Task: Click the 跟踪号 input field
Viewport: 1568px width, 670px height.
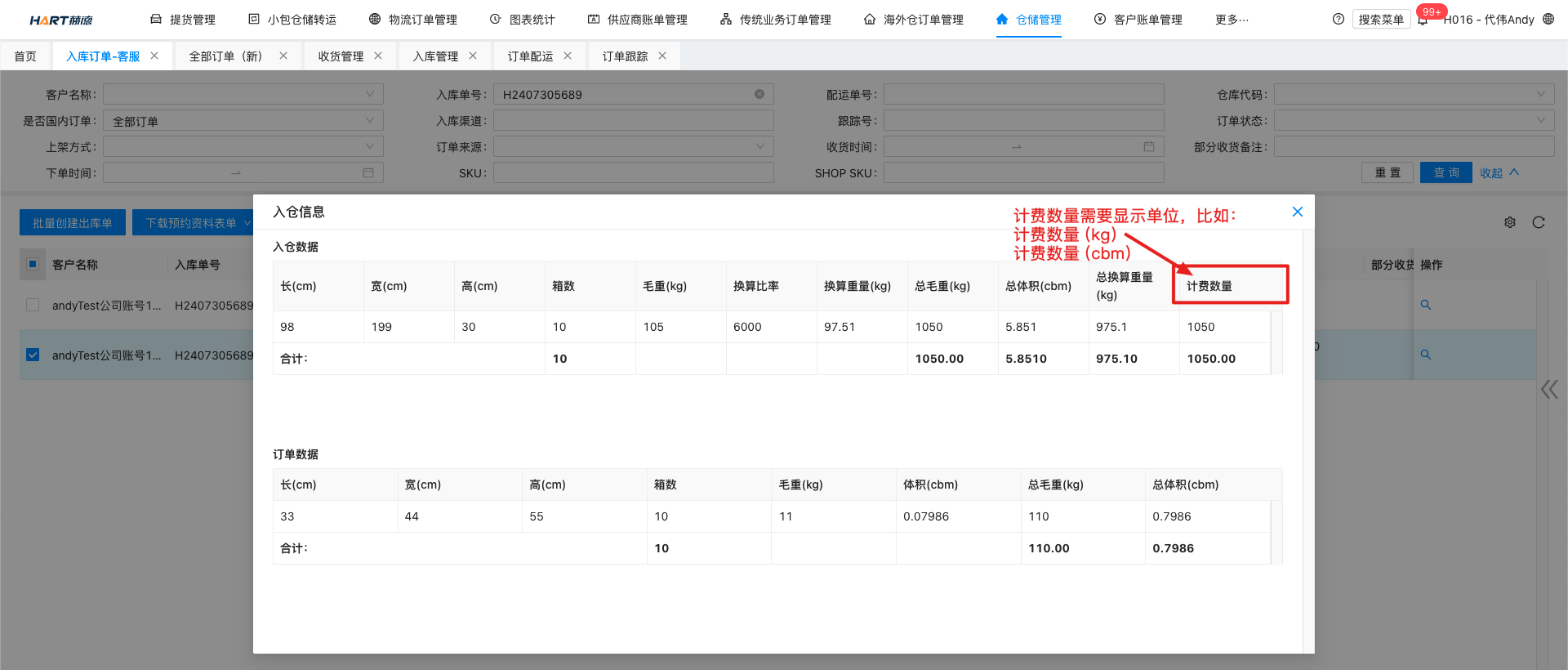Action: 1023,121
